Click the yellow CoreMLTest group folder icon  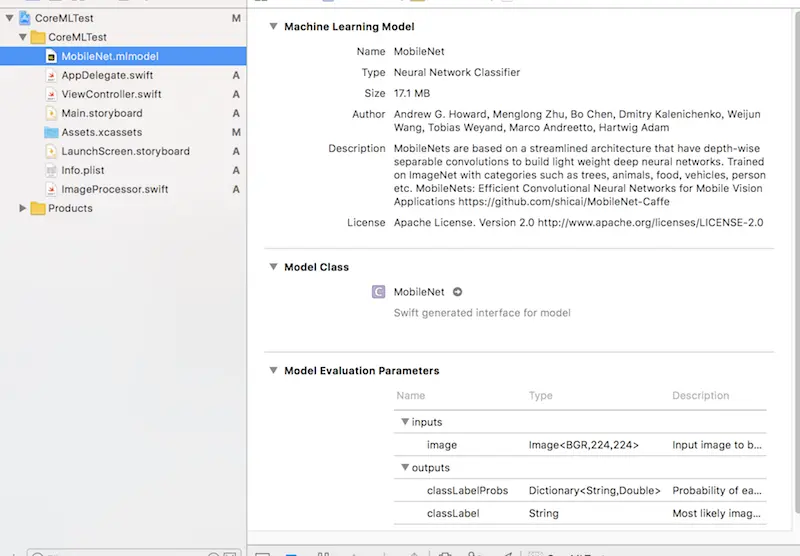pyautogui.click(x=38, y=37)
